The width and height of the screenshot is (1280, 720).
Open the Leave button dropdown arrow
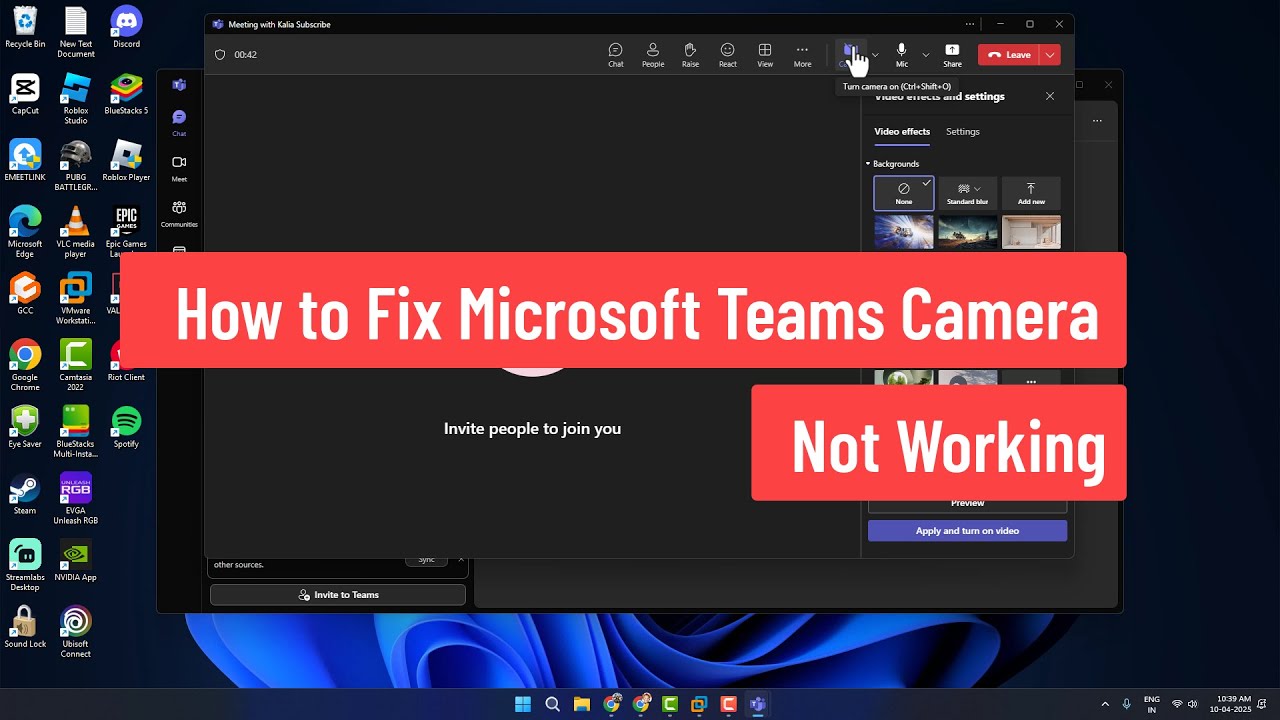(x=1050, y=55)
